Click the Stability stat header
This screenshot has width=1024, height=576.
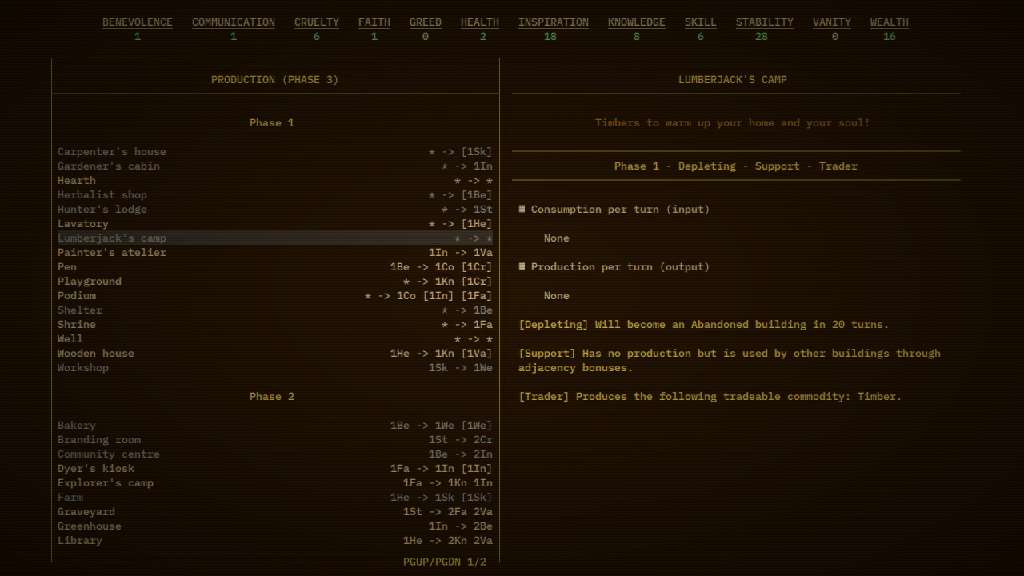[x=764, y=23]
